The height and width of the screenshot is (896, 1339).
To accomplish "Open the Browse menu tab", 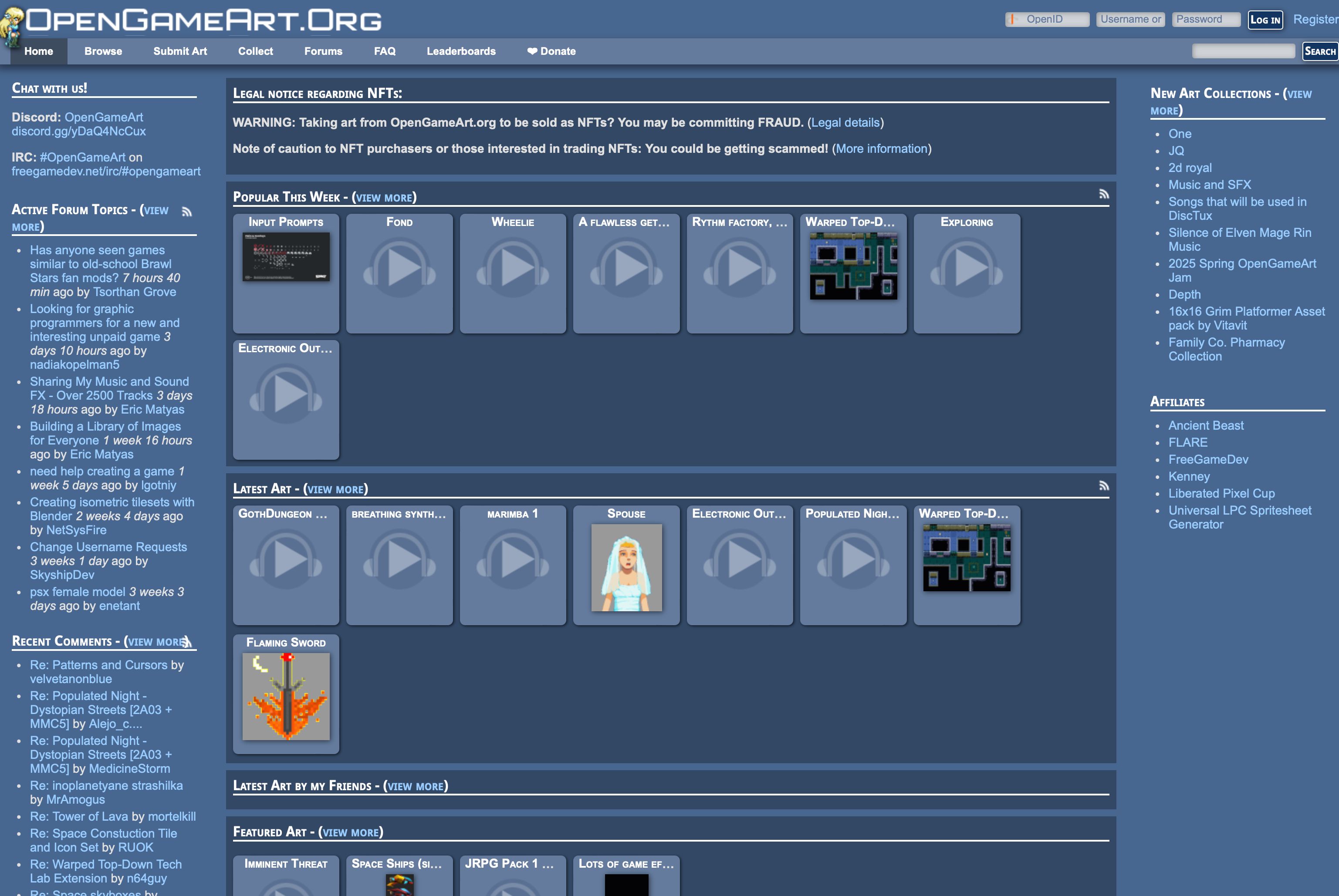I will point(103,51).
